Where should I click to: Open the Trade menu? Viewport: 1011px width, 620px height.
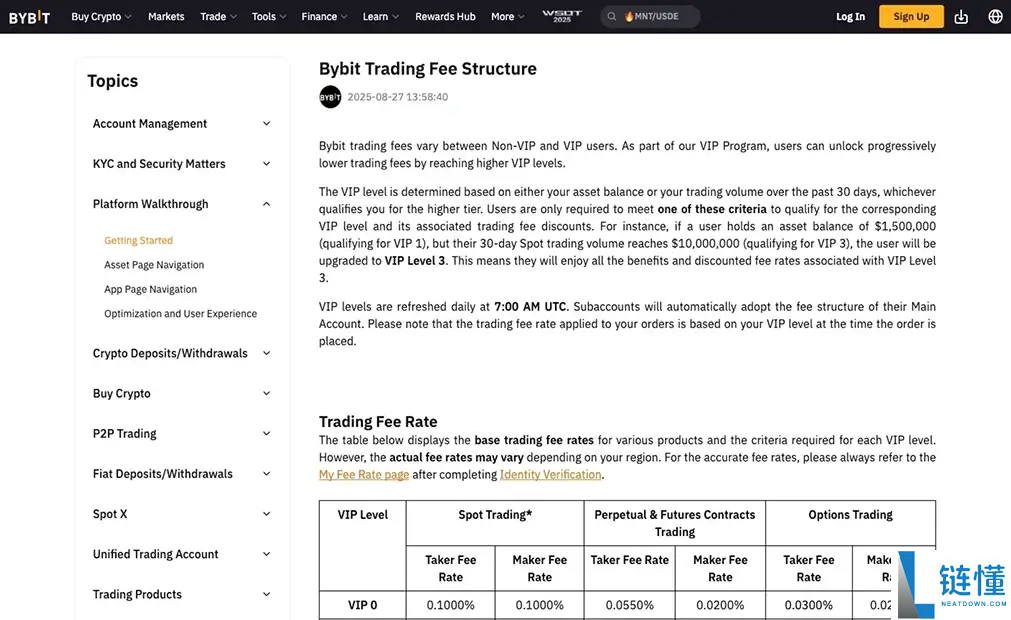[x=219, y=17]
